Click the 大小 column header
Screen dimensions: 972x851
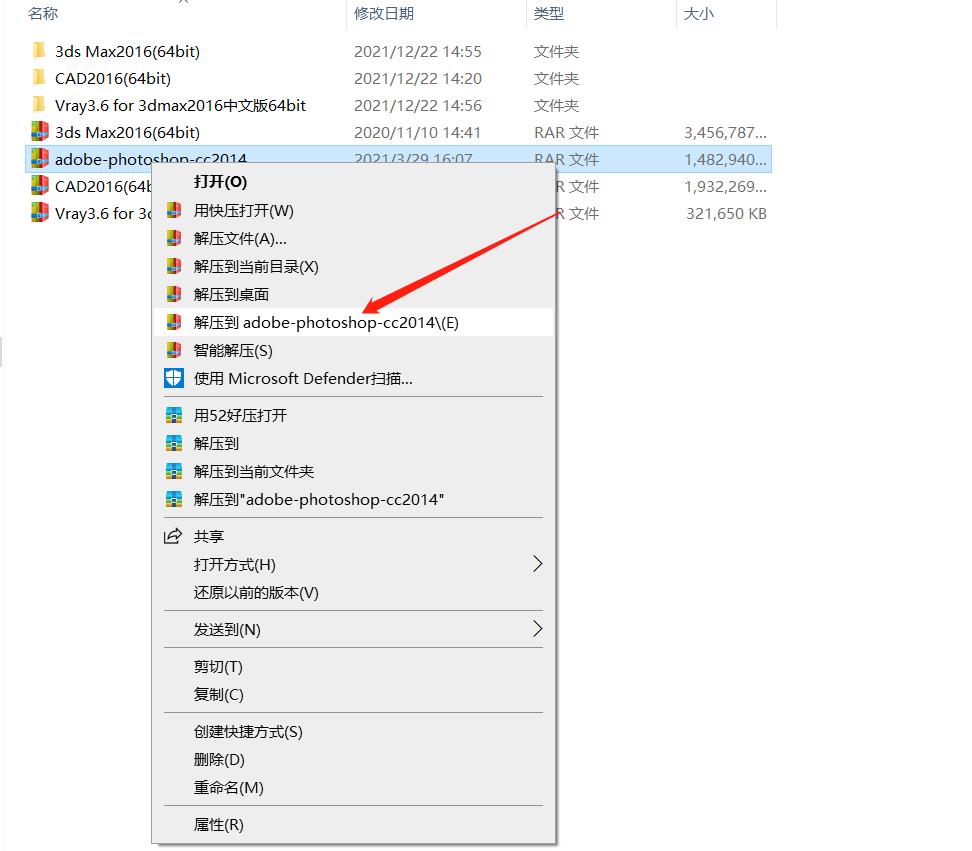(697, 14)
